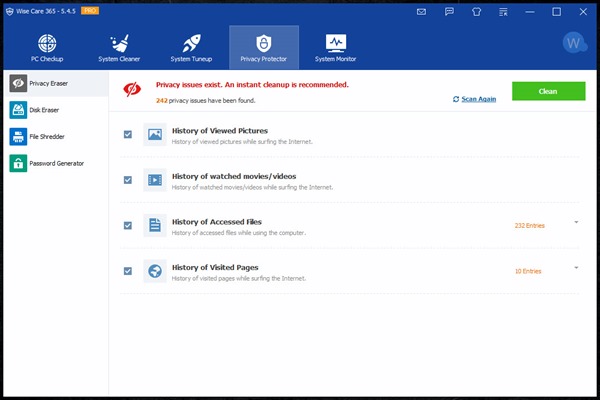Uncheck the History of Accessed Files checkbox
The image size is (600, 400).
tap(128, 225)
